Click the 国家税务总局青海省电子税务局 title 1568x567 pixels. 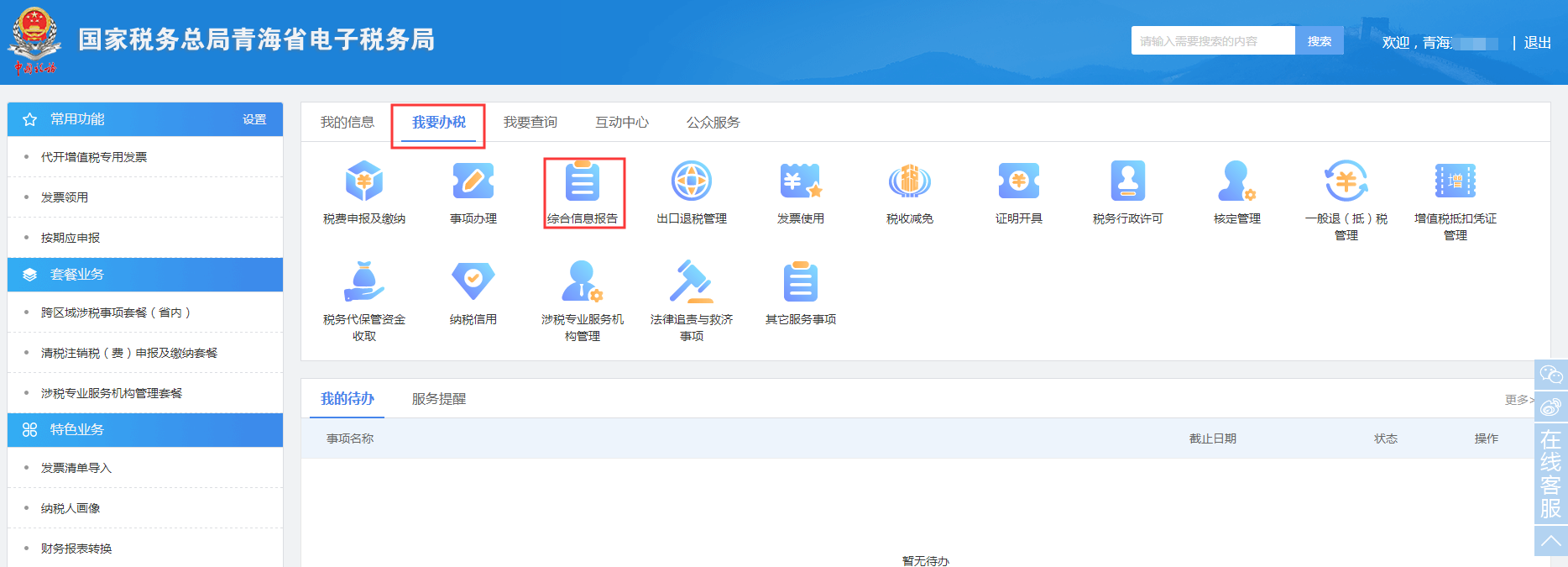click(257, 39)
